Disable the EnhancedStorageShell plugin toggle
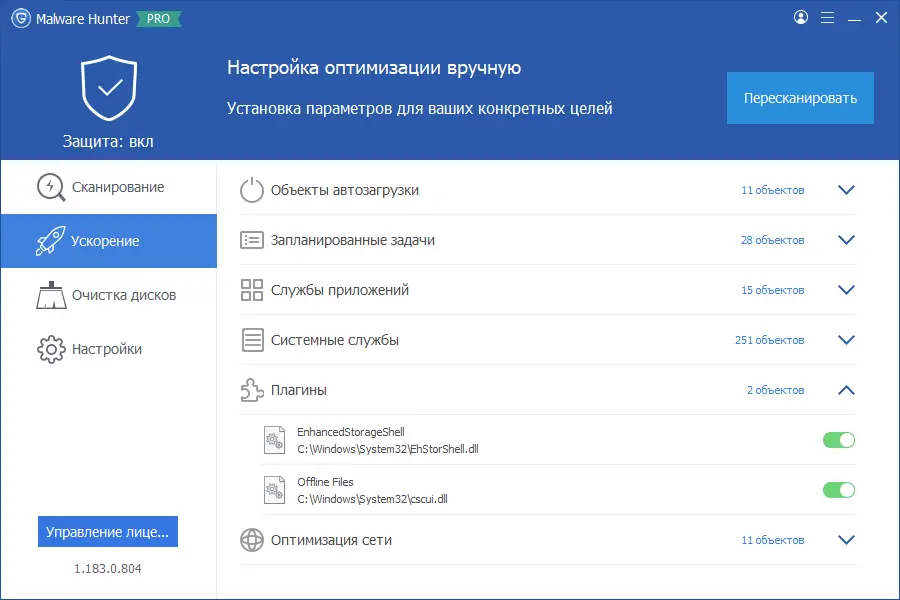Image resolution: width=900 pixels, height=600 pixels. [x=838, y=439]
